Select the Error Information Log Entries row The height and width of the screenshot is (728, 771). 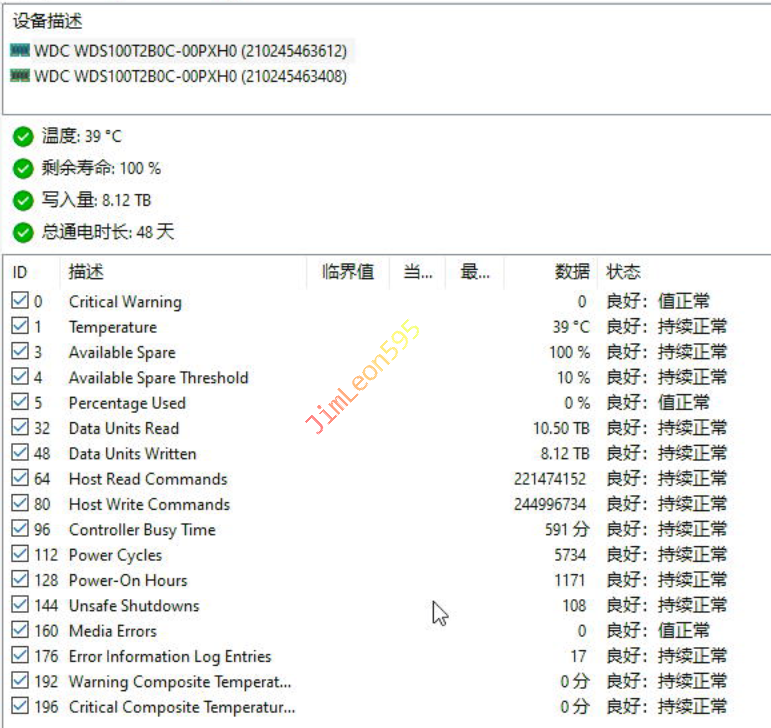[x=170, y=657]
